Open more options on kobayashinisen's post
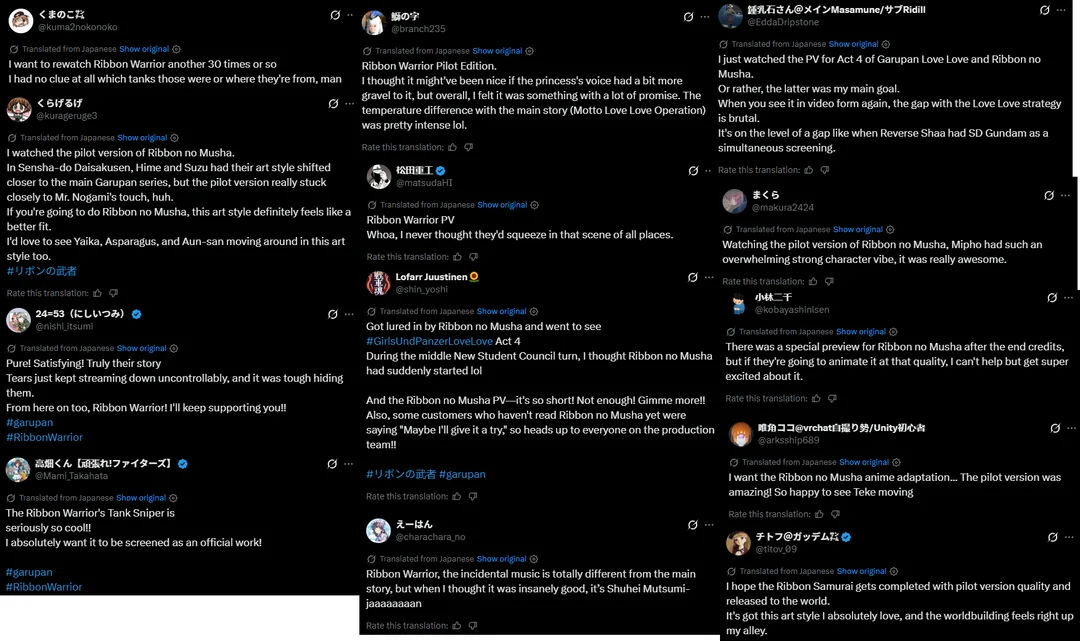1080x641 pixels. tap(1068, 298)
